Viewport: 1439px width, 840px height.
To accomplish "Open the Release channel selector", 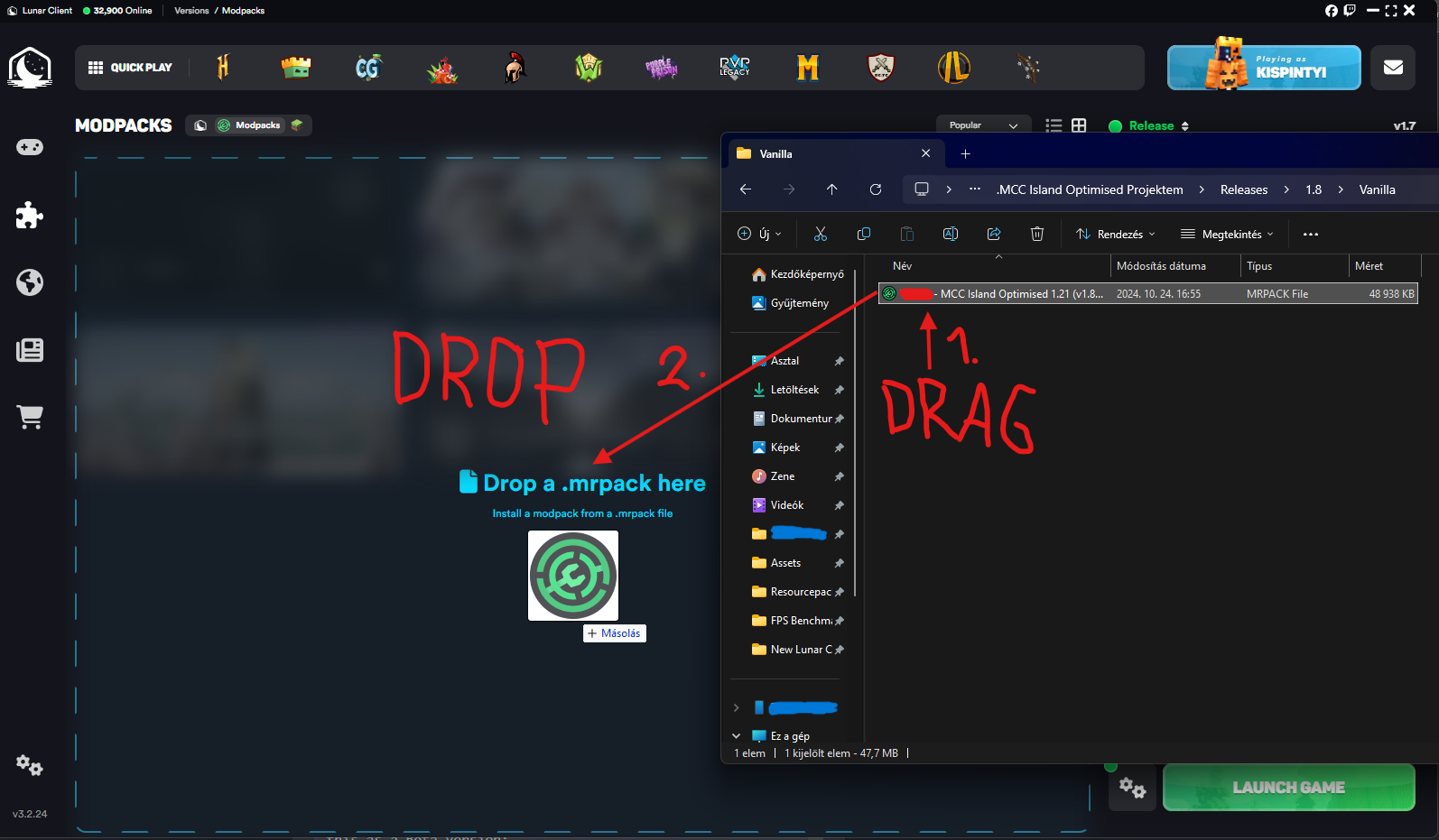I will 1149,125.
